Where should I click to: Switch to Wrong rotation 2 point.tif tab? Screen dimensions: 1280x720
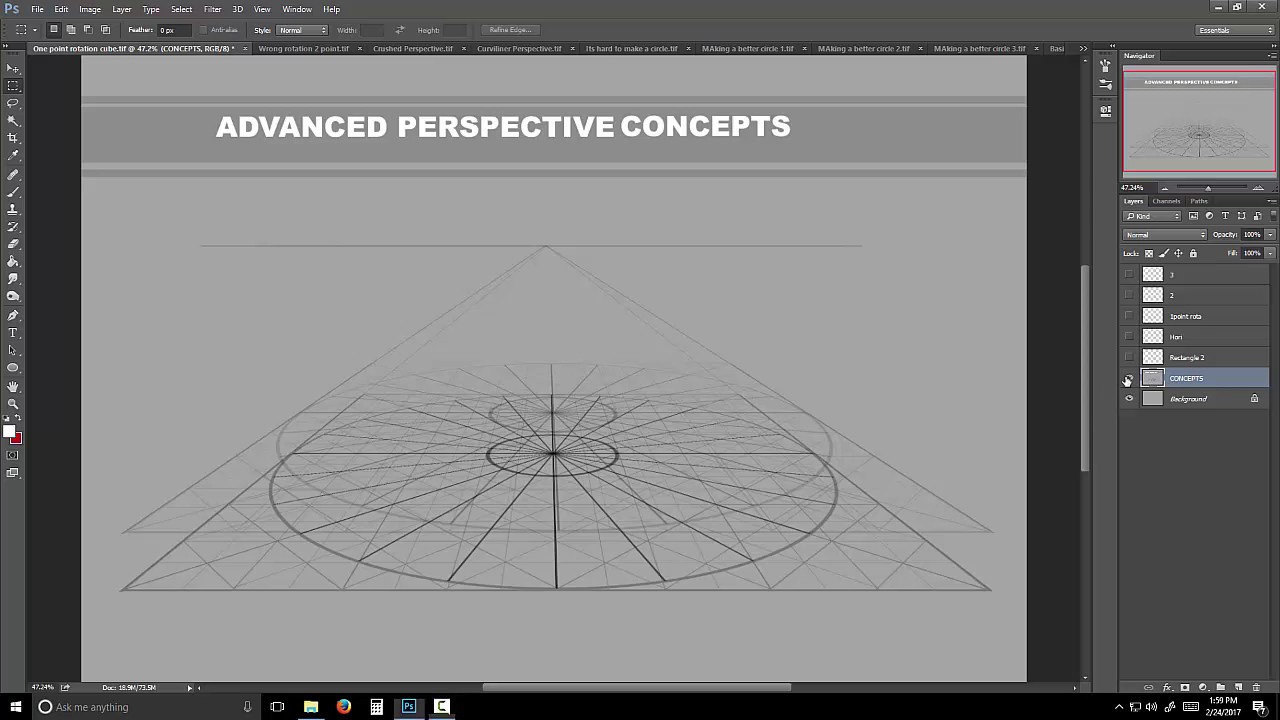point(304,48)
